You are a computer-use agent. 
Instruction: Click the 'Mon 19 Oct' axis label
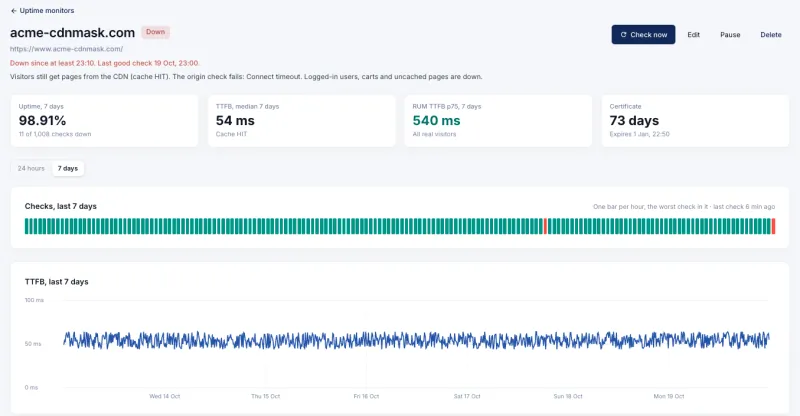tap(669, 396)
